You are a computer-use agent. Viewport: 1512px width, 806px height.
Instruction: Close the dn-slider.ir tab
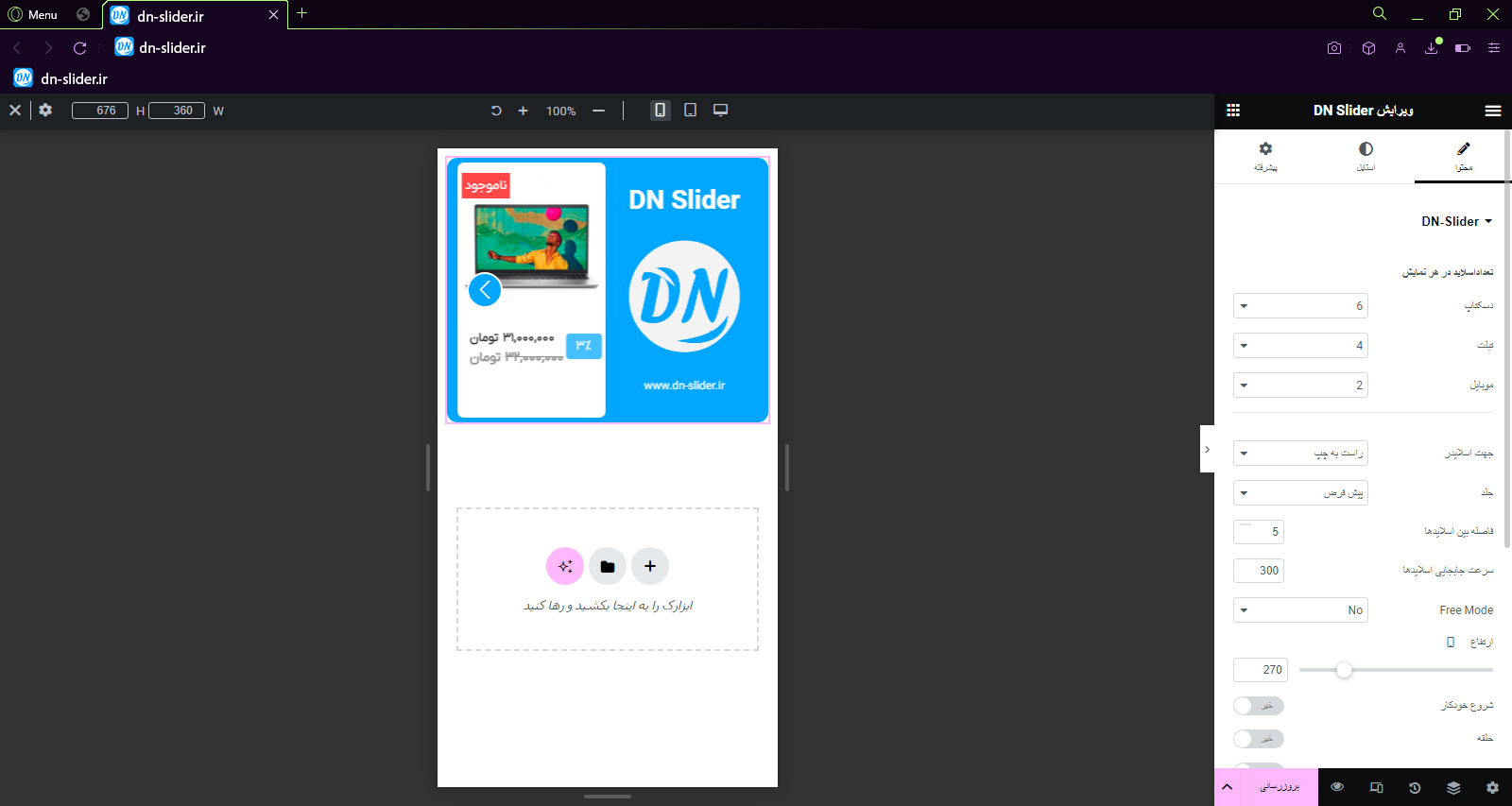(273, 15)
